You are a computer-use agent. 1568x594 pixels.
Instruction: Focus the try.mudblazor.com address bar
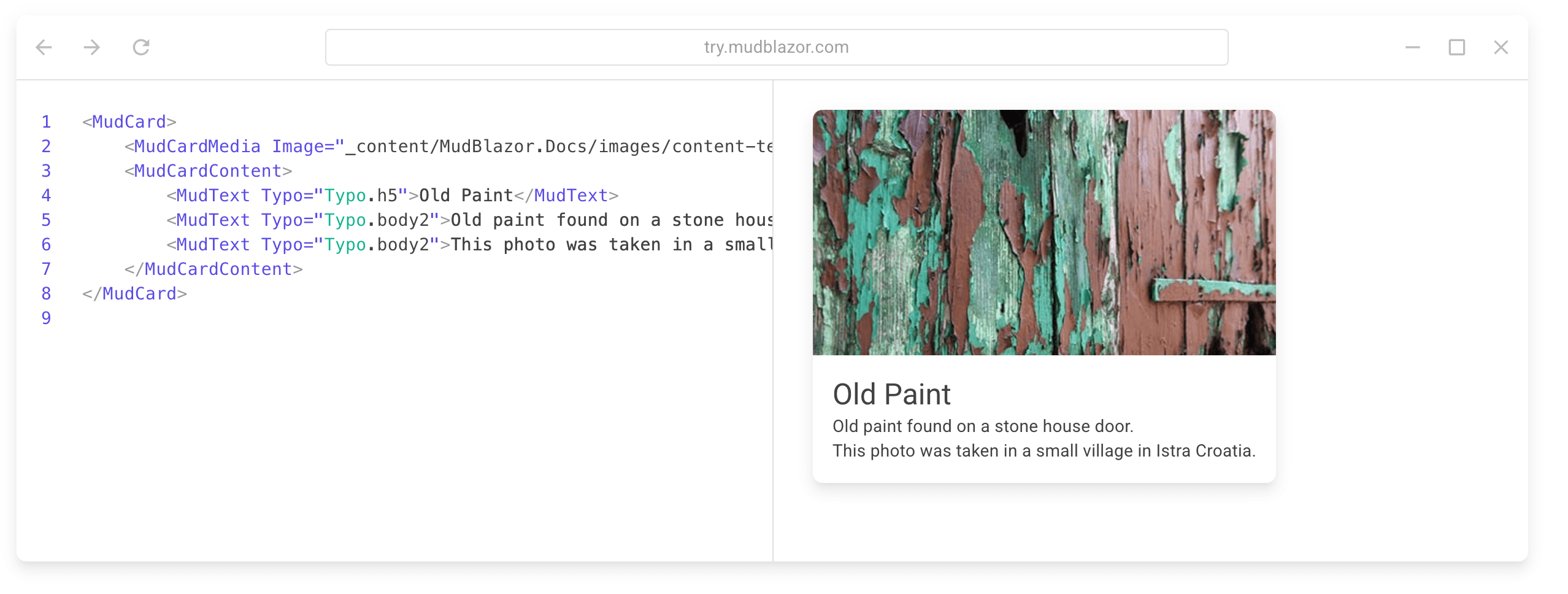(x=776, y=47)
